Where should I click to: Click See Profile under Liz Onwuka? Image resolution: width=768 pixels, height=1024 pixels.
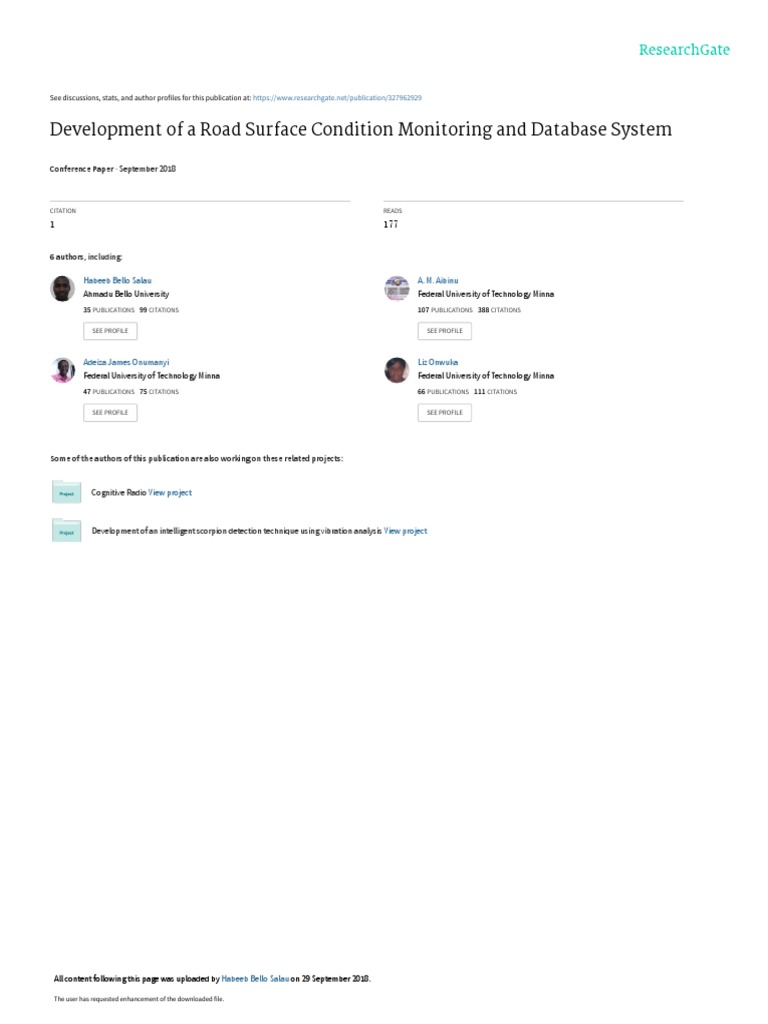(x=445, y=413)
